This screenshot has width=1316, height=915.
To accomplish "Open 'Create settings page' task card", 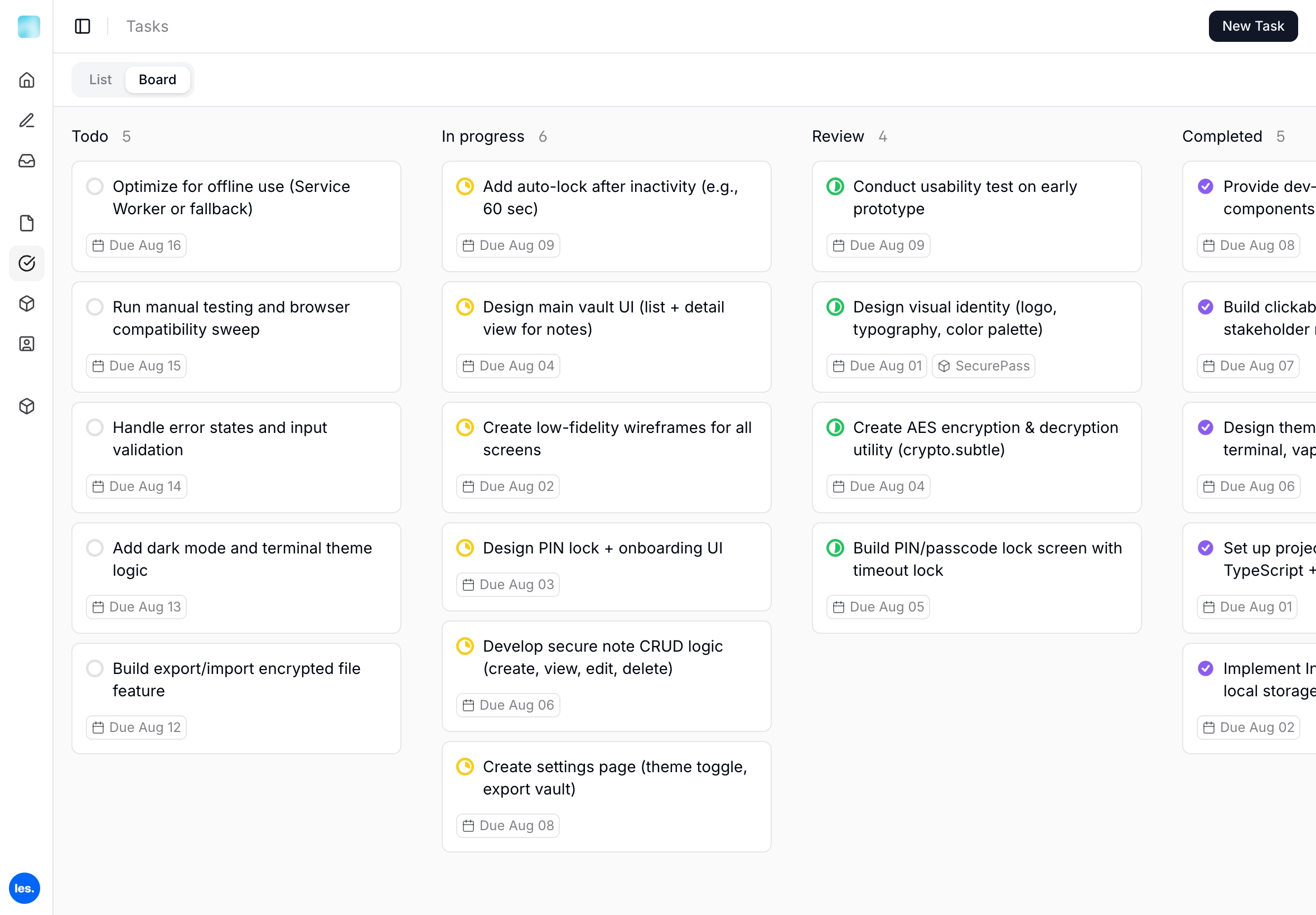I will (x=606, y=796).
